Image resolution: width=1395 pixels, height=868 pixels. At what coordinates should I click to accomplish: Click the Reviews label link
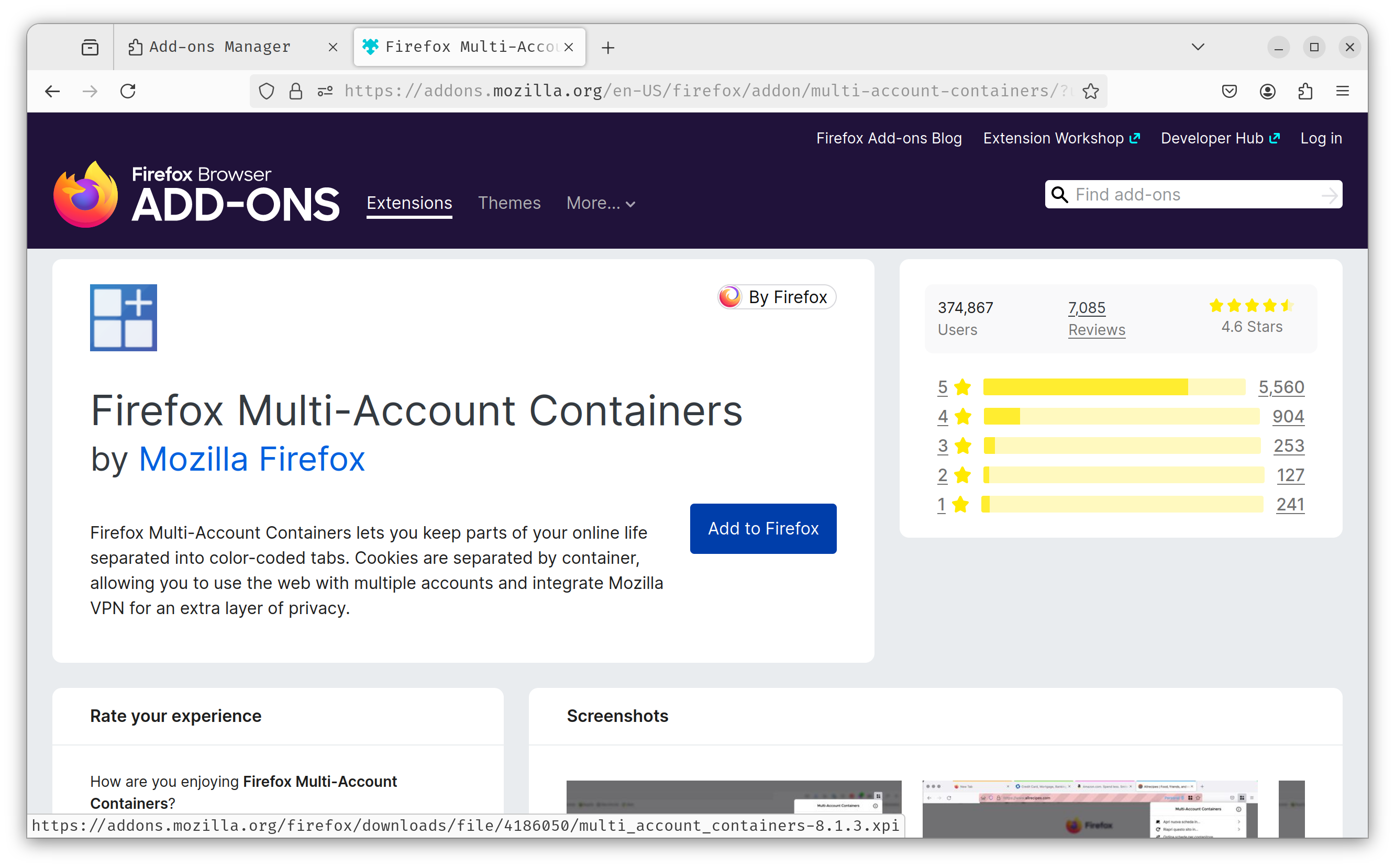(1097, 329)
